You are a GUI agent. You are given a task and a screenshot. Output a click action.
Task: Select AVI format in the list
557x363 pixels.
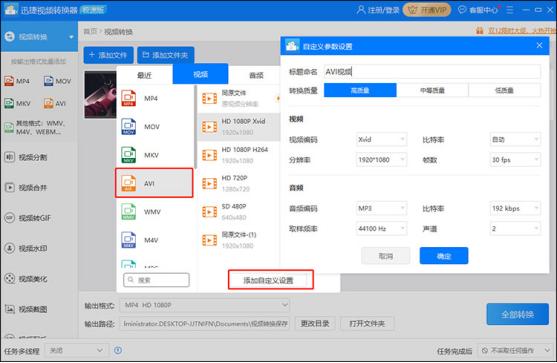click(154, 183)
